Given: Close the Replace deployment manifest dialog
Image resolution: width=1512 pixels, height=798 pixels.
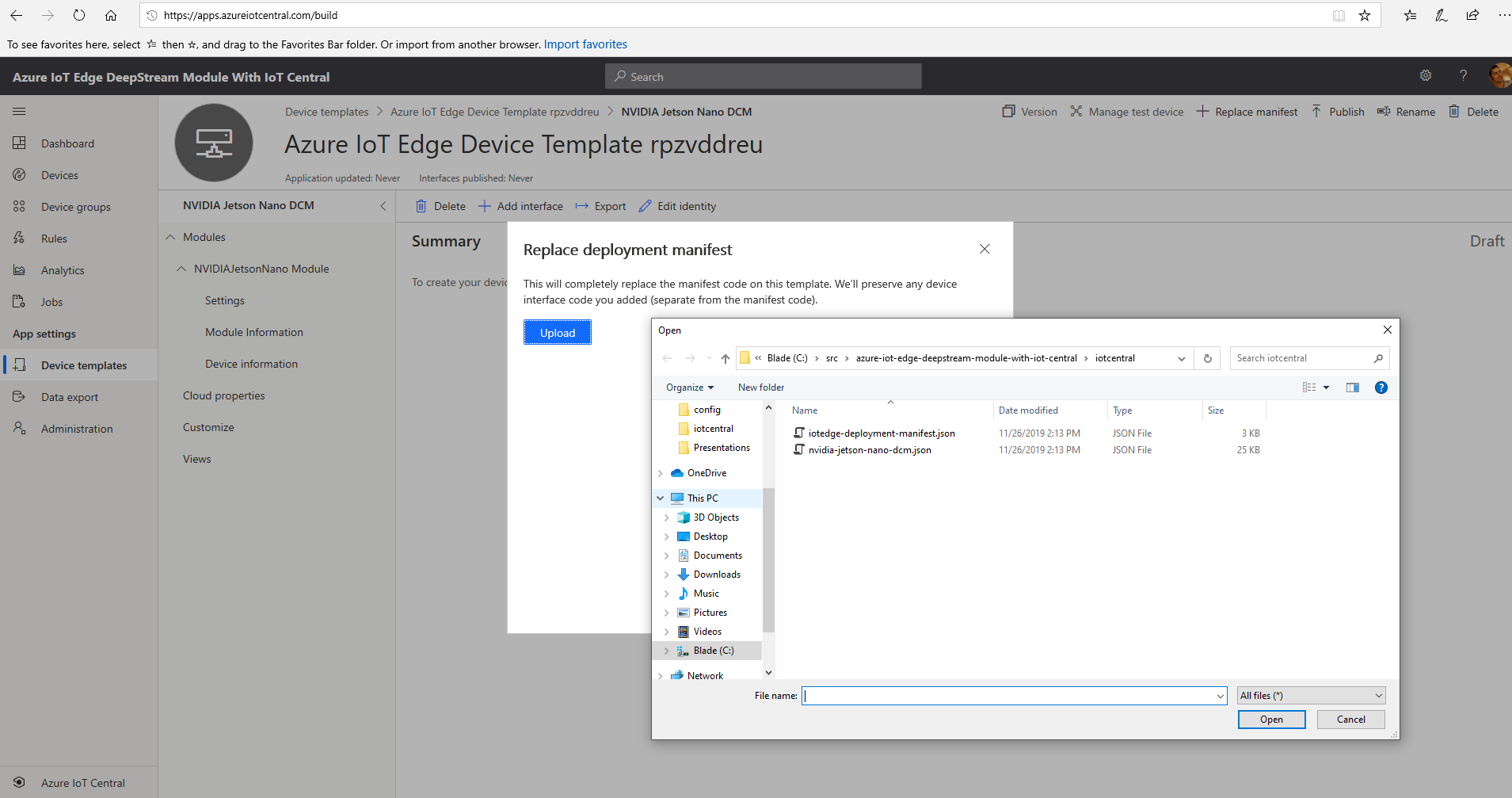Looking at the screenshot, I should click(x=985, y=249).
